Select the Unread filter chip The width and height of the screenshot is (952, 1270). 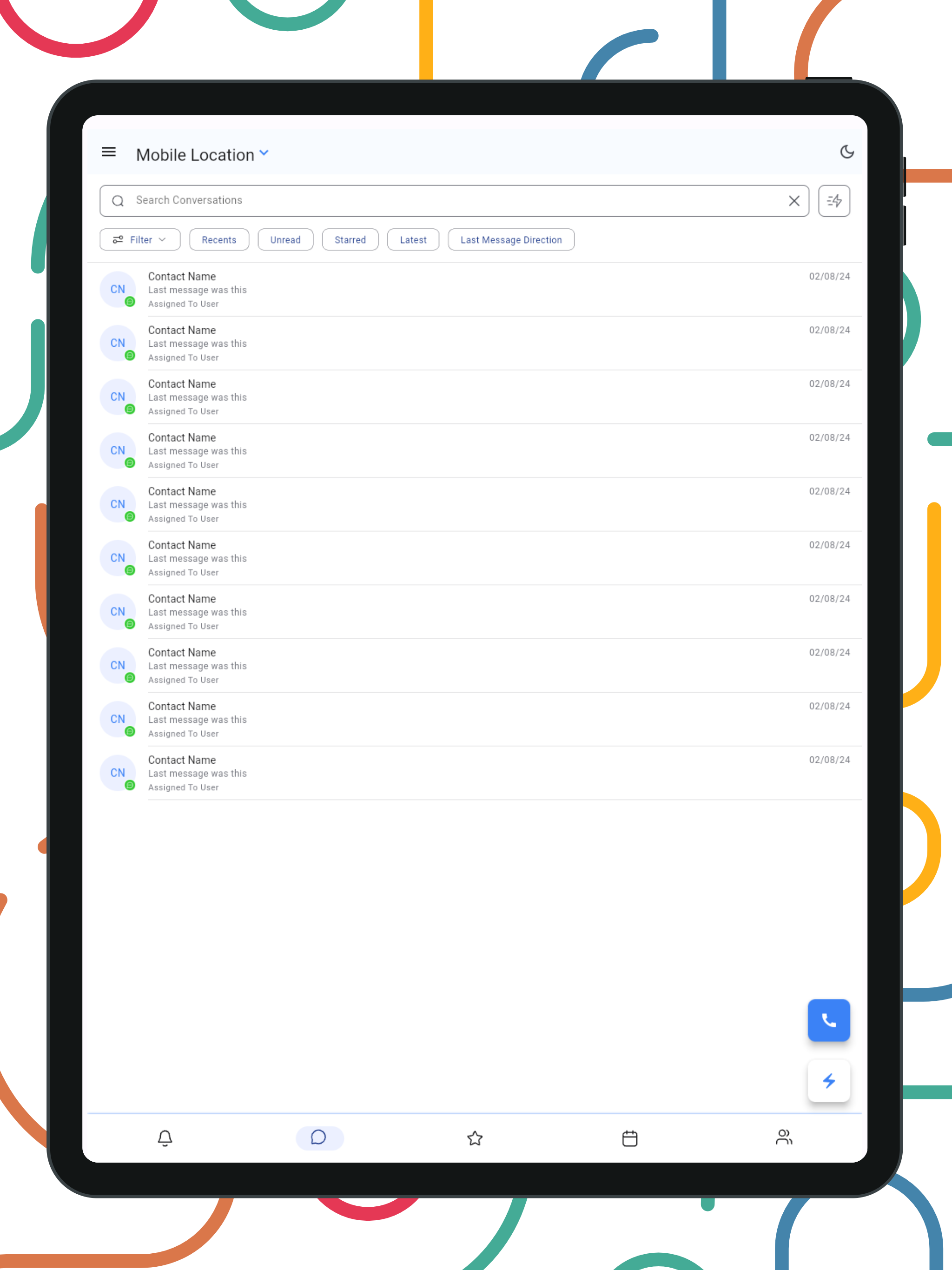[285, 240]
